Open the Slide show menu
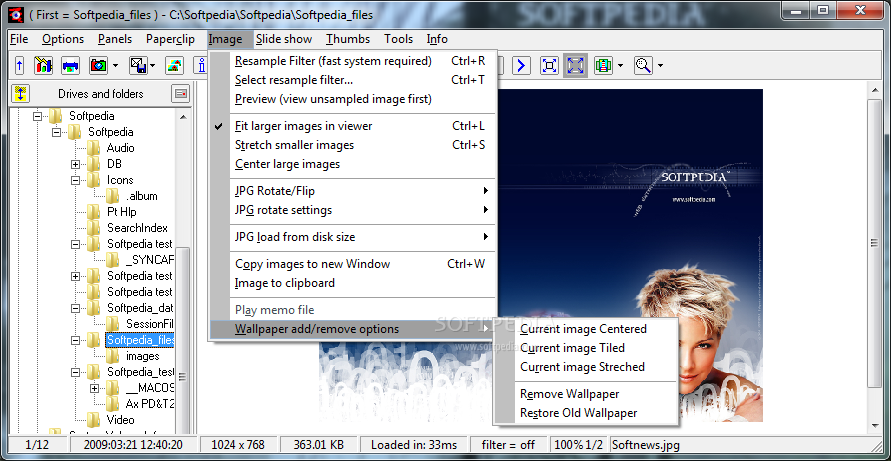This screenshot has width=891, height=461. click(284, 39)
